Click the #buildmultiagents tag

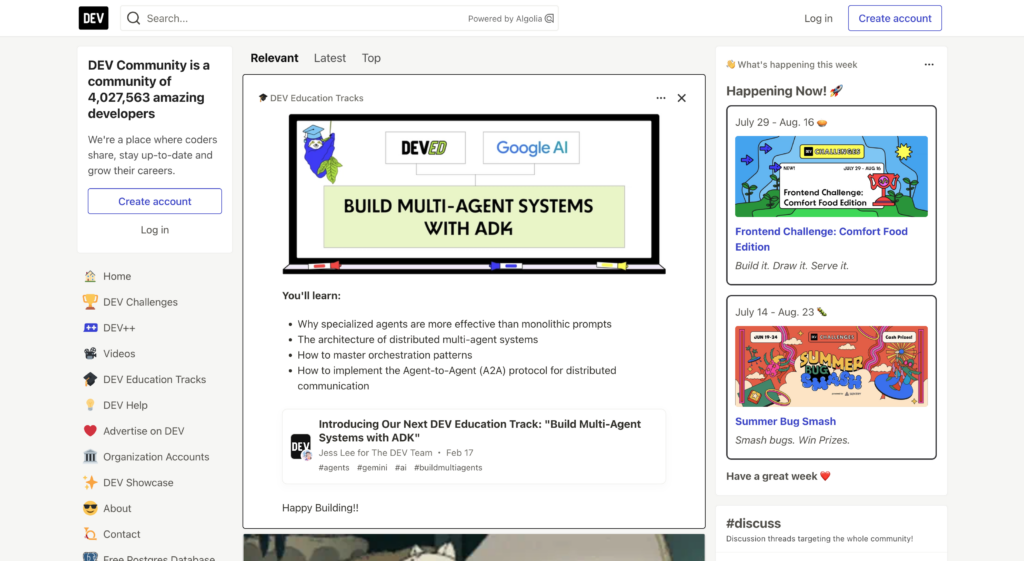pos(448,468)
